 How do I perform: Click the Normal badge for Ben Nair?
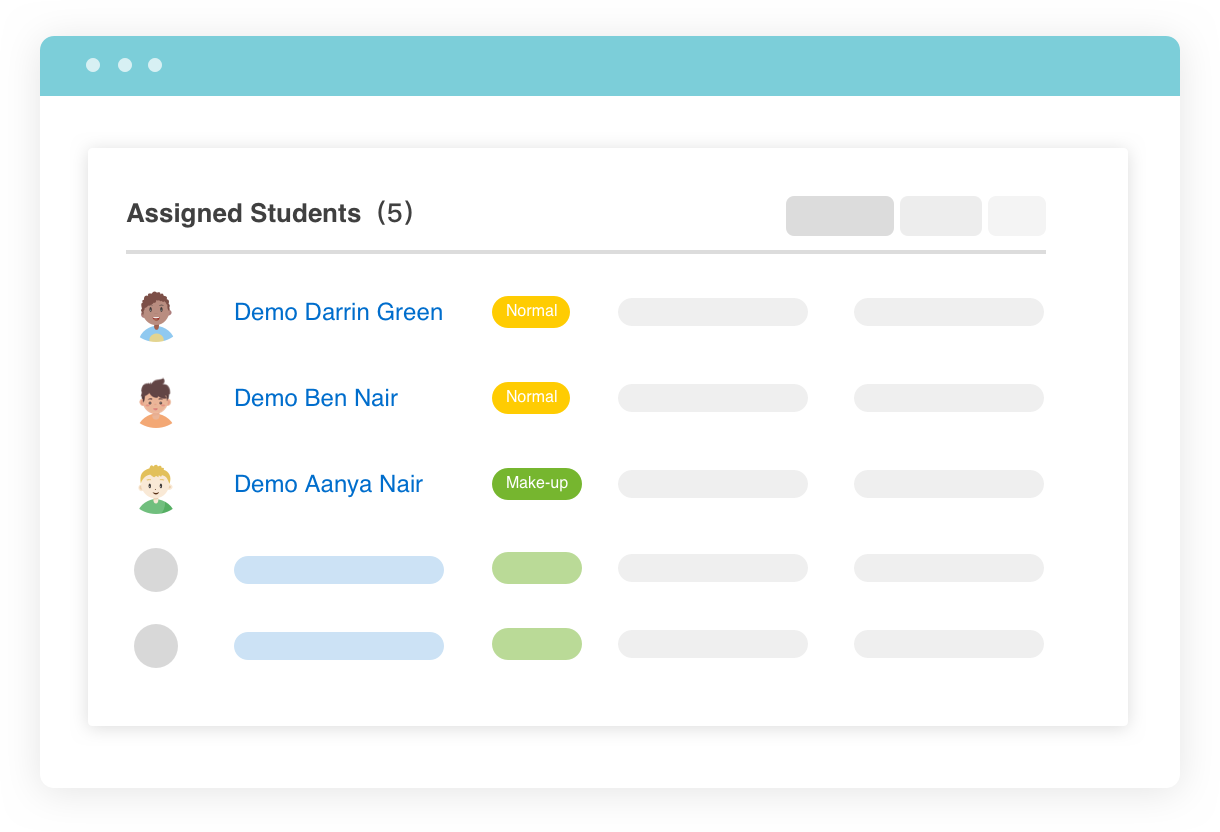(x=531, y=398)
